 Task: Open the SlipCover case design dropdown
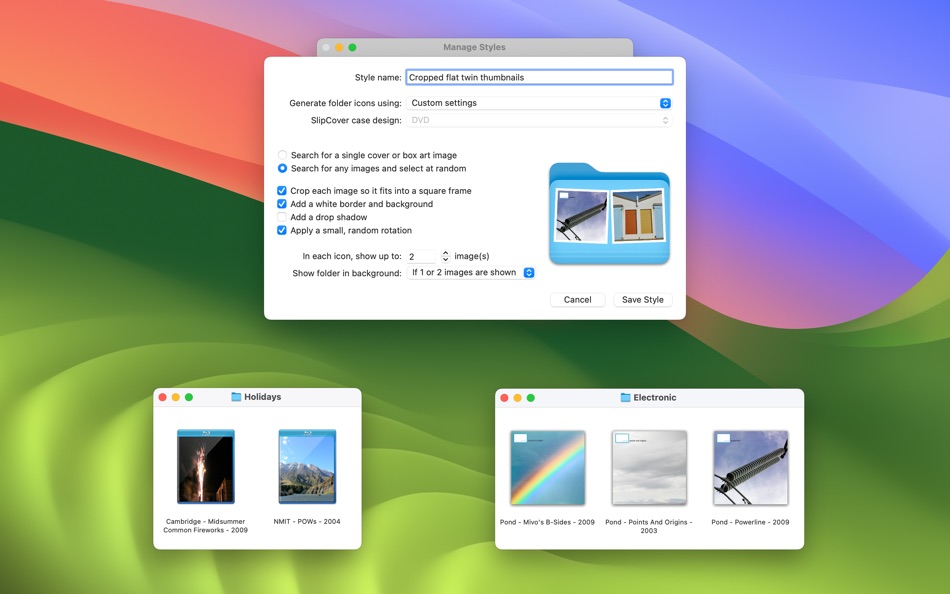click(x=539, y=120)
